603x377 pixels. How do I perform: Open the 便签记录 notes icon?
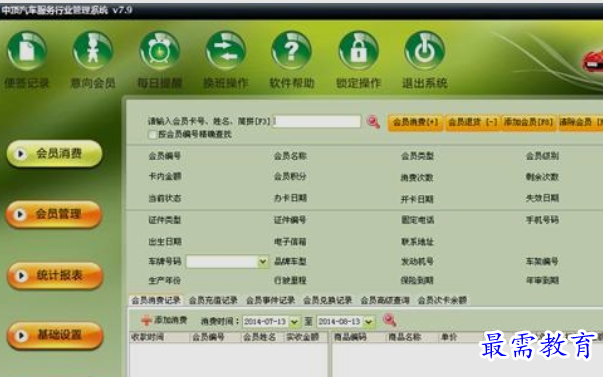(27, 51)
